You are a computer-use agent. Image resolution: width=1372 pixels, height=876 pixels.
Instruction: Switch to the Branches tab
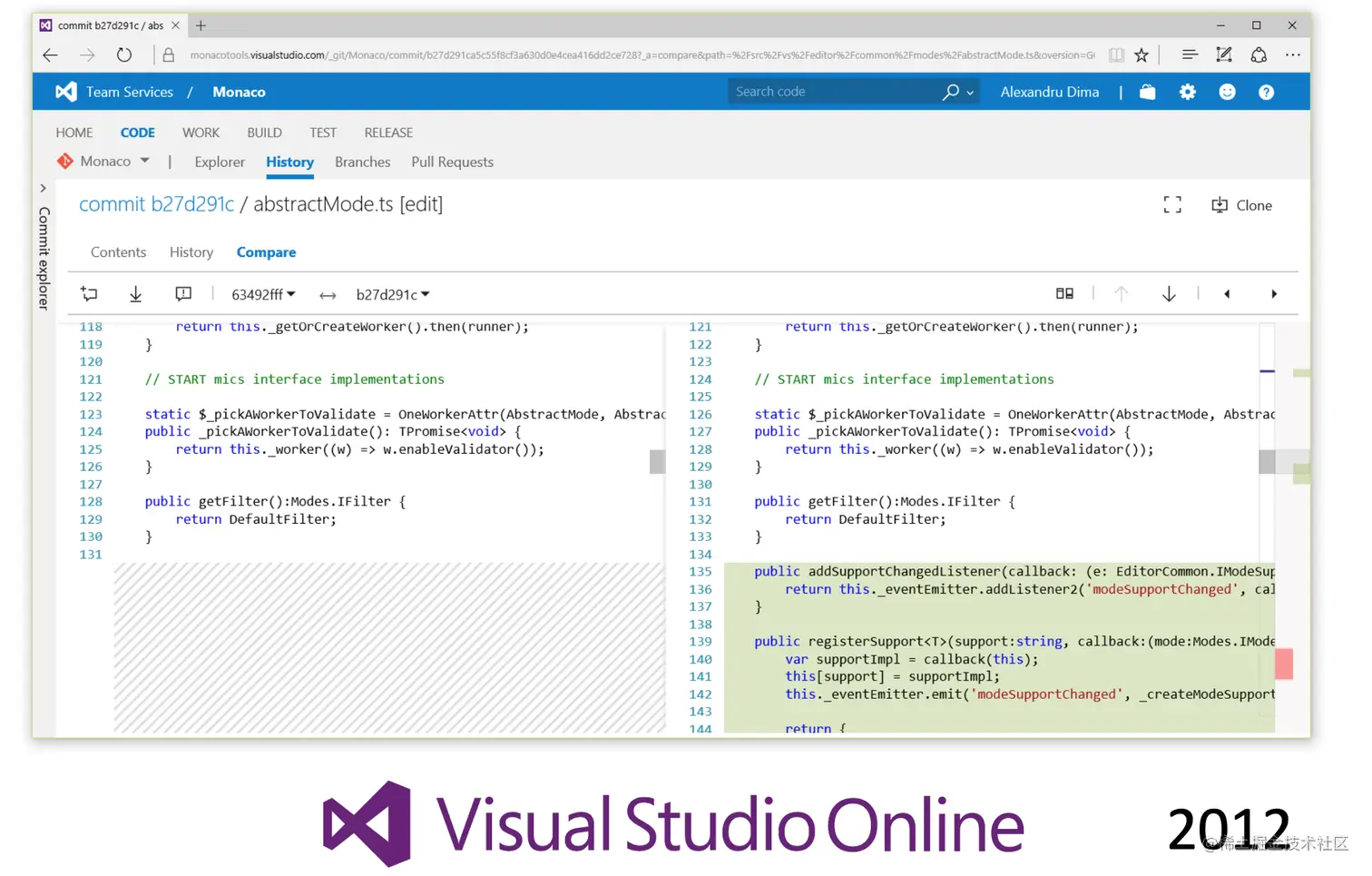pos(363,162)
